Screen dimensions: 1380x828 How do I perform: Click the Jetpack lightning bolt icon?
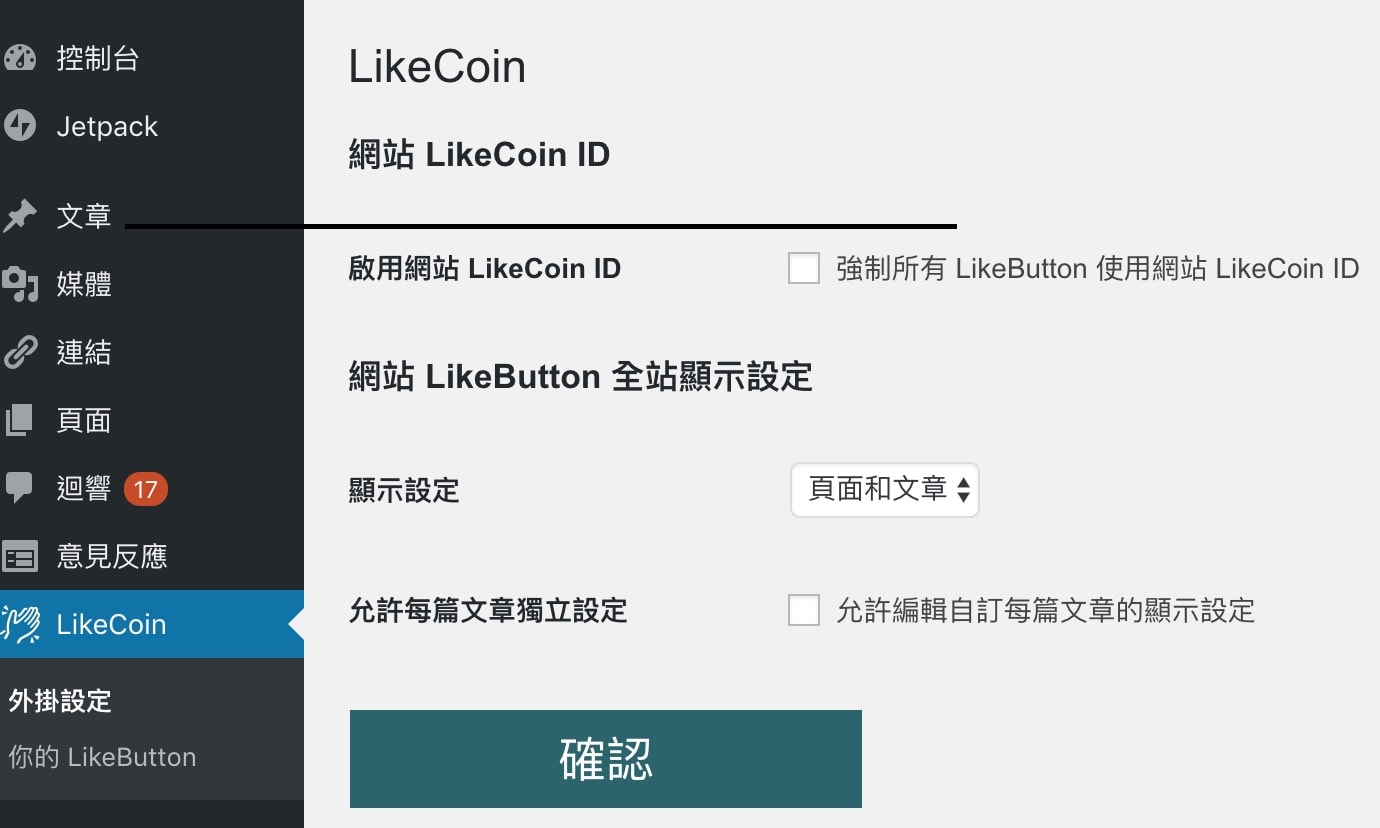[20, 127]
